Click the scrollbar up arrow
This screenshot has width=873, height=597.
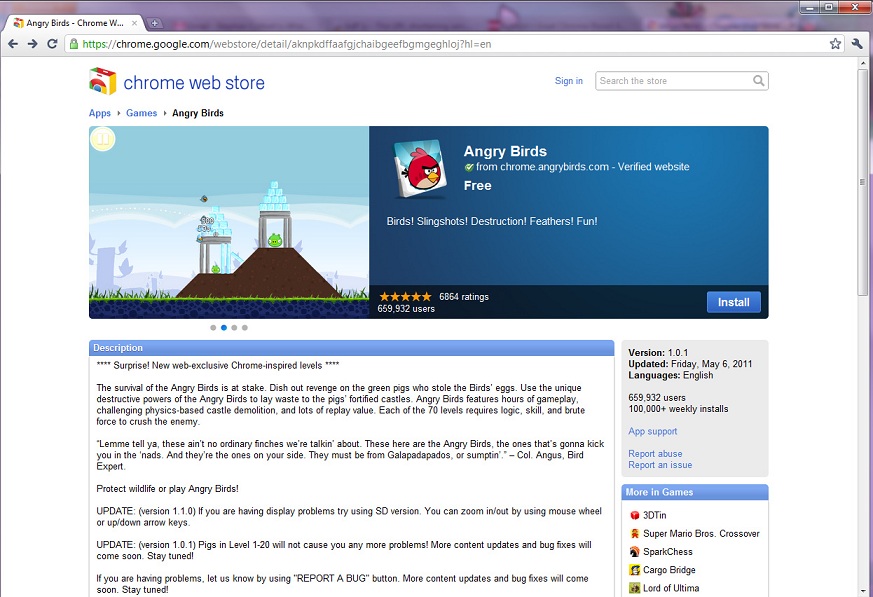(x=862, y=63)
